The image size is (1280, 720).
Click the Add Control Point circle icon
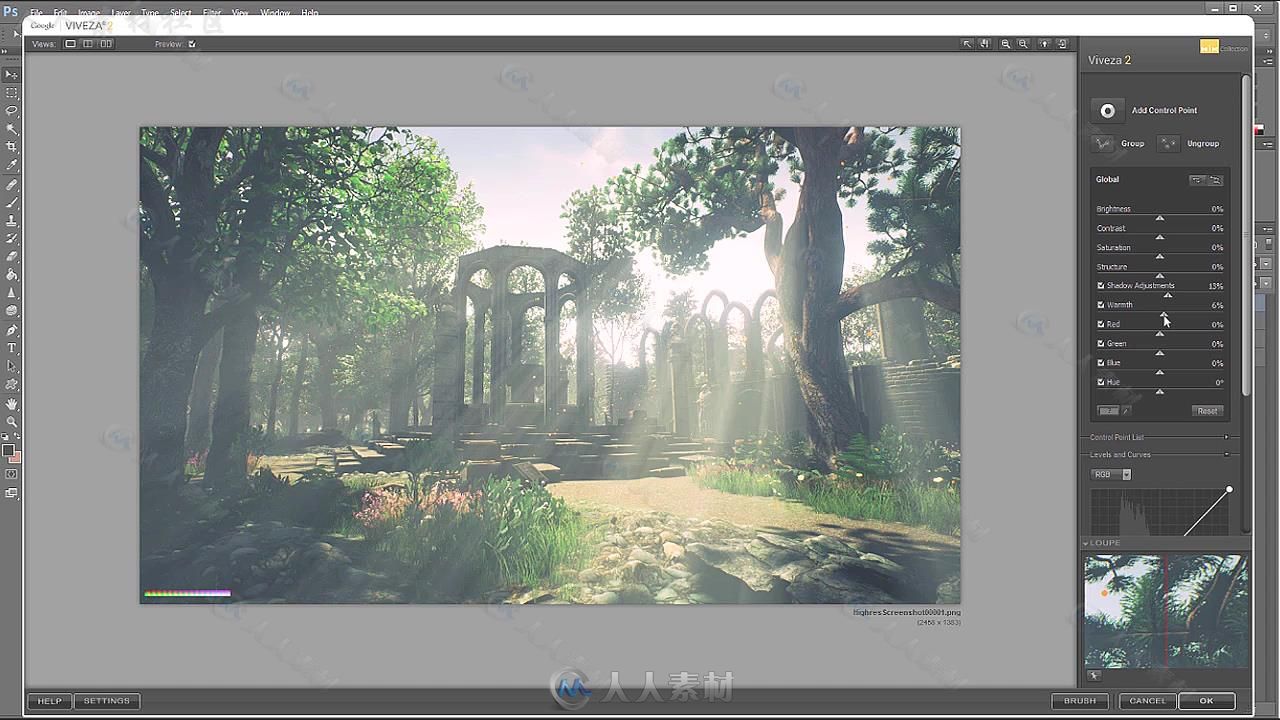pyautogui.click(x=1107, y=111)
